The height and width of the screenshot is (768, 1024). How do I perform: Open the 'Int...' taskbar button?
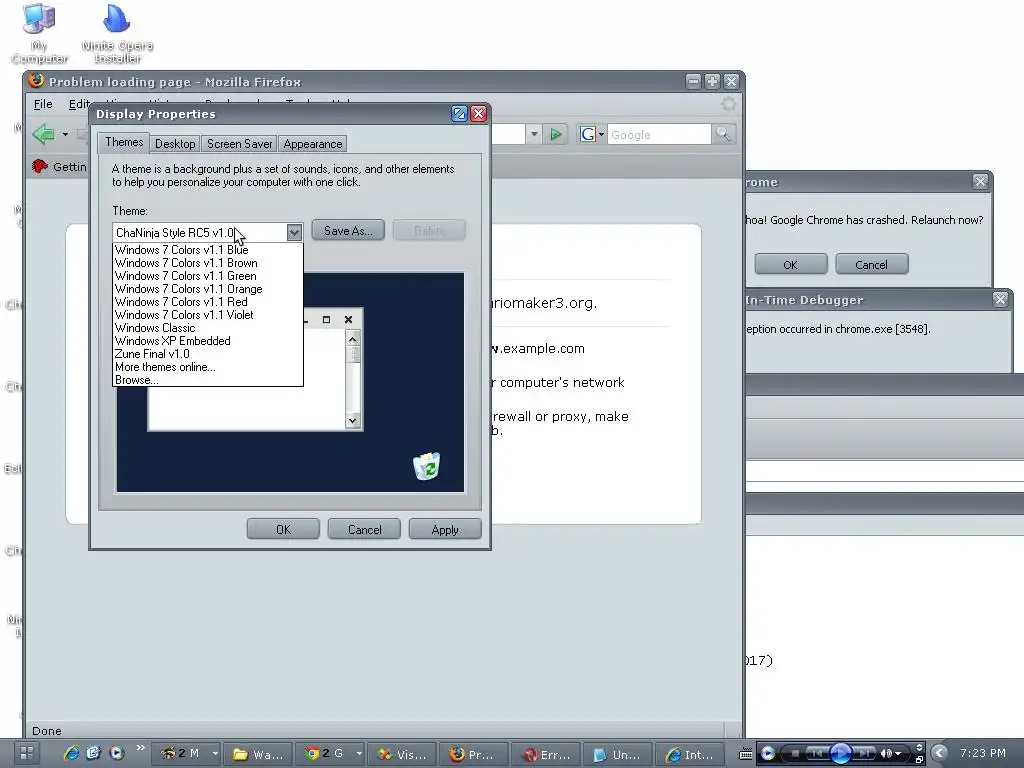coord(690,754)
